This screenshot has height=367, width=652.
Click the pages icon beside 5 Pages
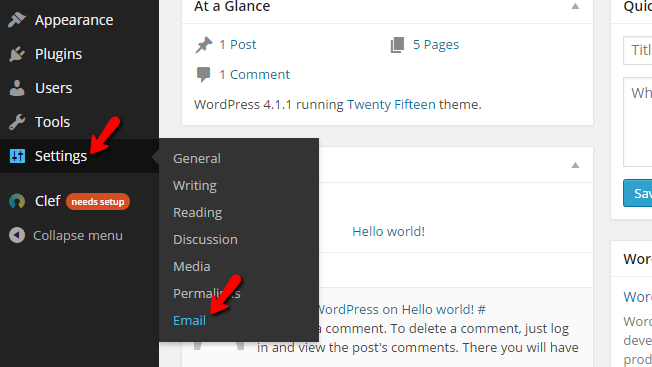click(398, 44)
